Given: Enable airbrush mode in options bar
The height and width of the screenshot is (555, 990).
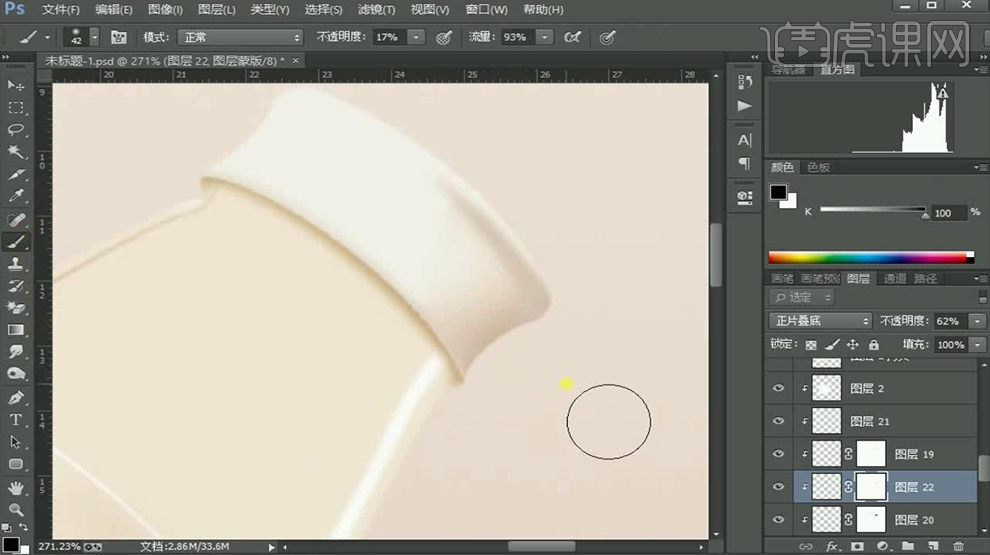Looking at the screenshot, I should pyautogui.click(x=572, y=37).
